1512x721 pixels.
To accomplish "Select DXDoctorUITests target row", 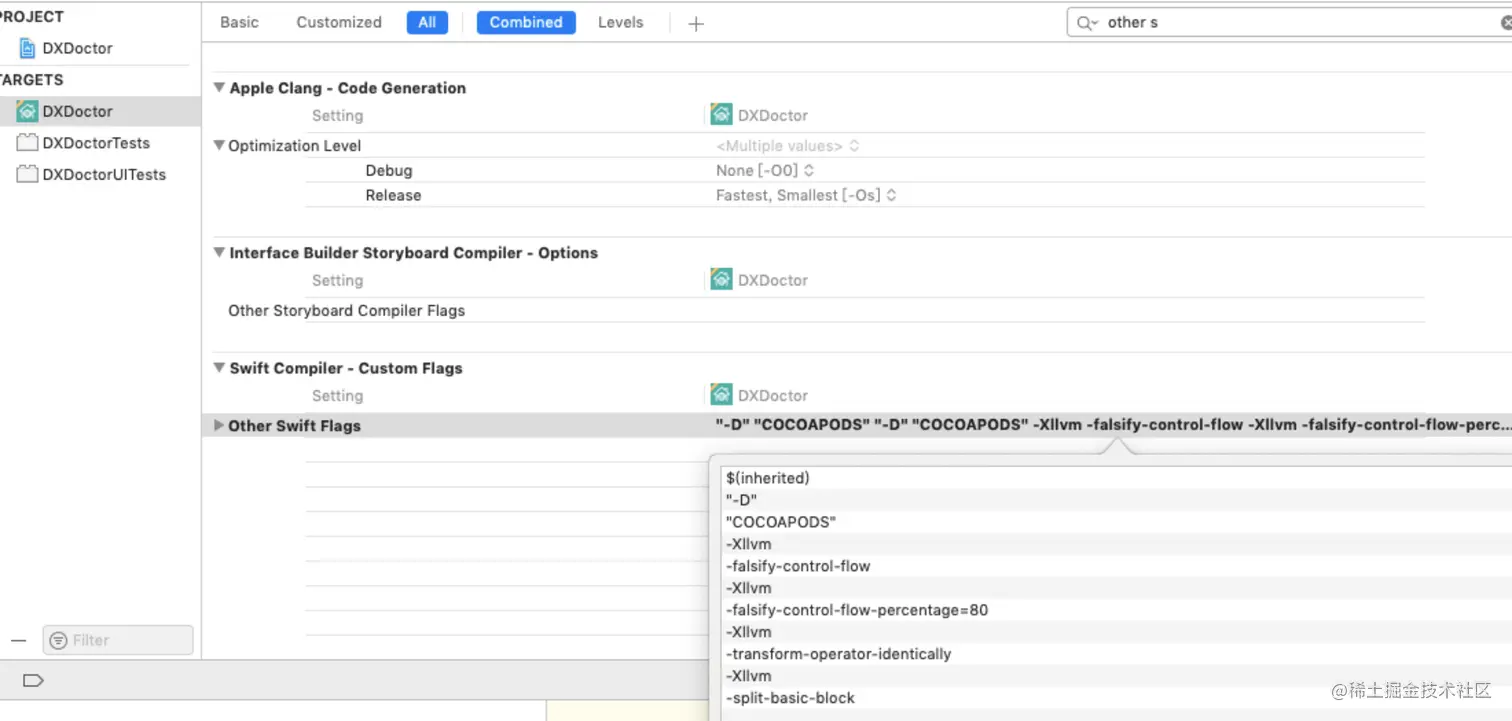I will tap(100, 174).
